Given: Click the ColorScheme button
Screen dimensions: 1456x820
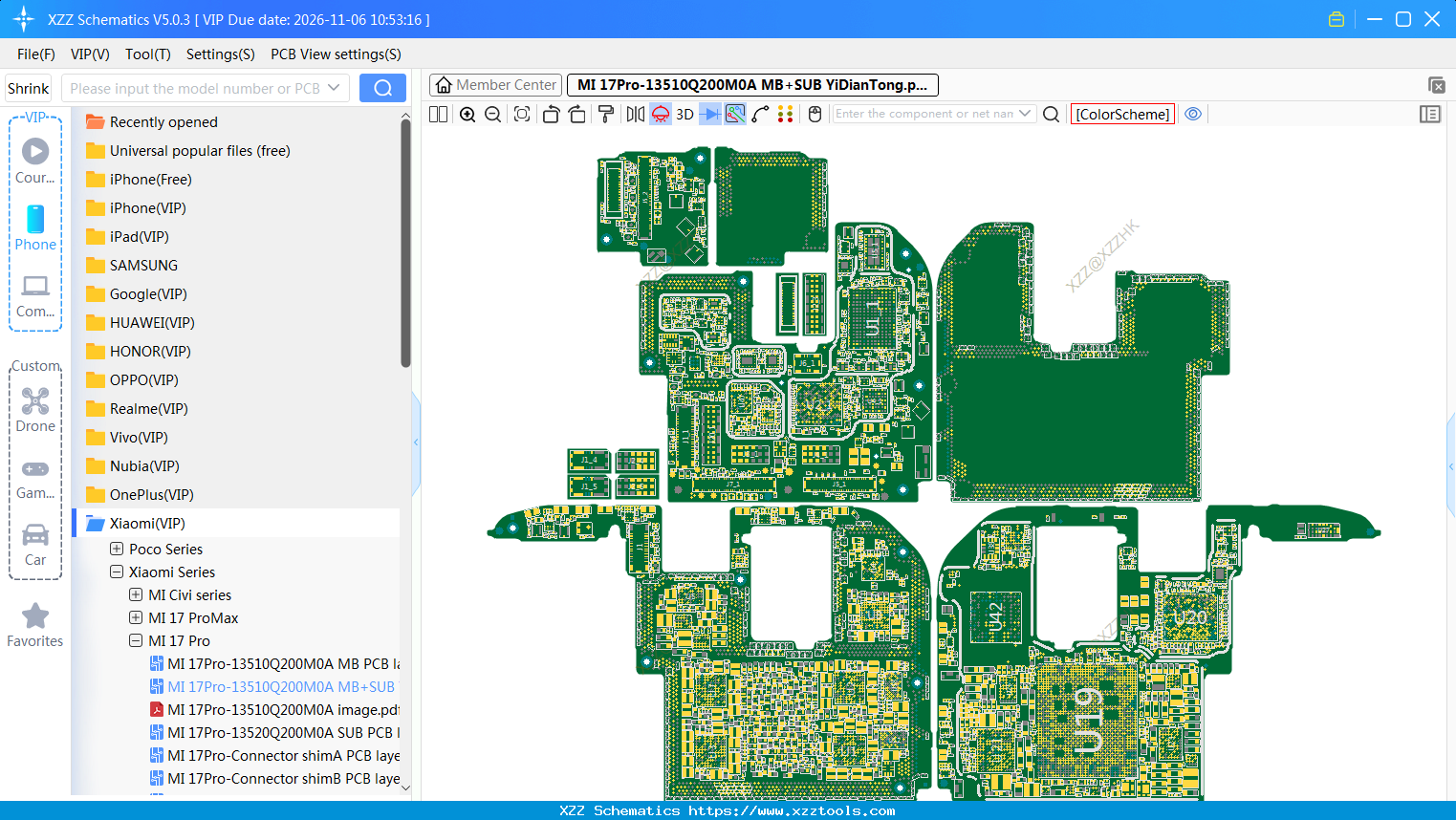Looking at the screenshot, I should coord(1122,114).
